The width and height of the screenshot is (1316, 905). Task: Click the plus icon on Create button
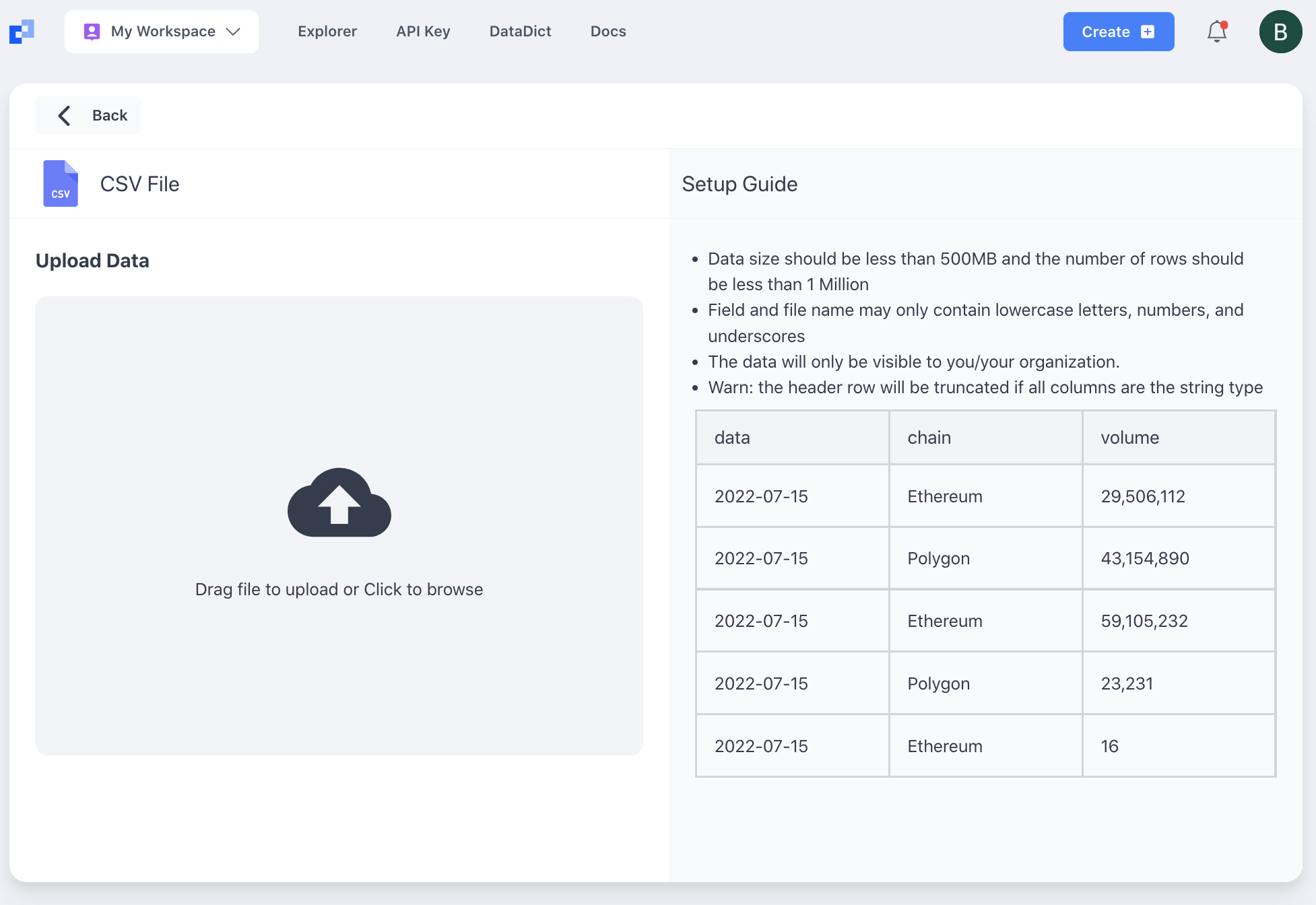click(x=1148, y=32)
